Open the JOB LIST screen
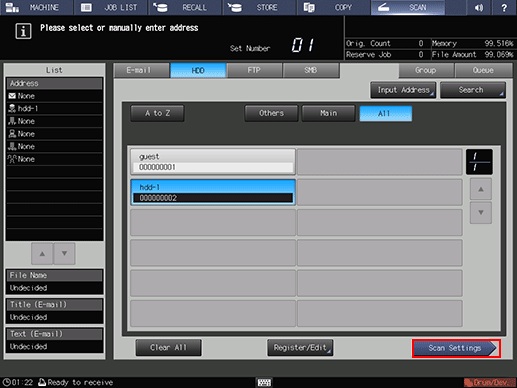The height and width of the screenshot is (388, 517). click(x=110, y=7)
